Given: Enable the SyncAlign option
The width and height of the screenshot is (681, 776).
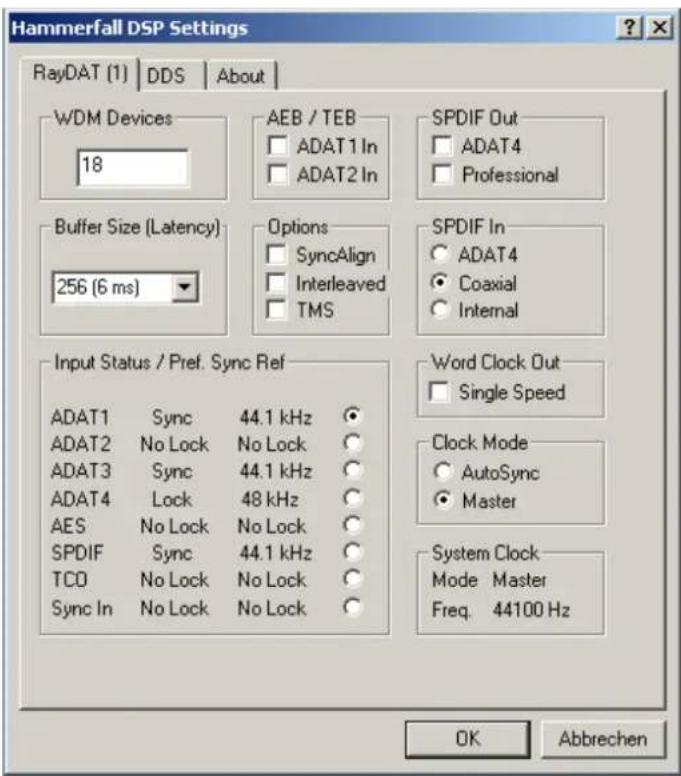Looking at the screenshot, I should click(x=276, y=255).
